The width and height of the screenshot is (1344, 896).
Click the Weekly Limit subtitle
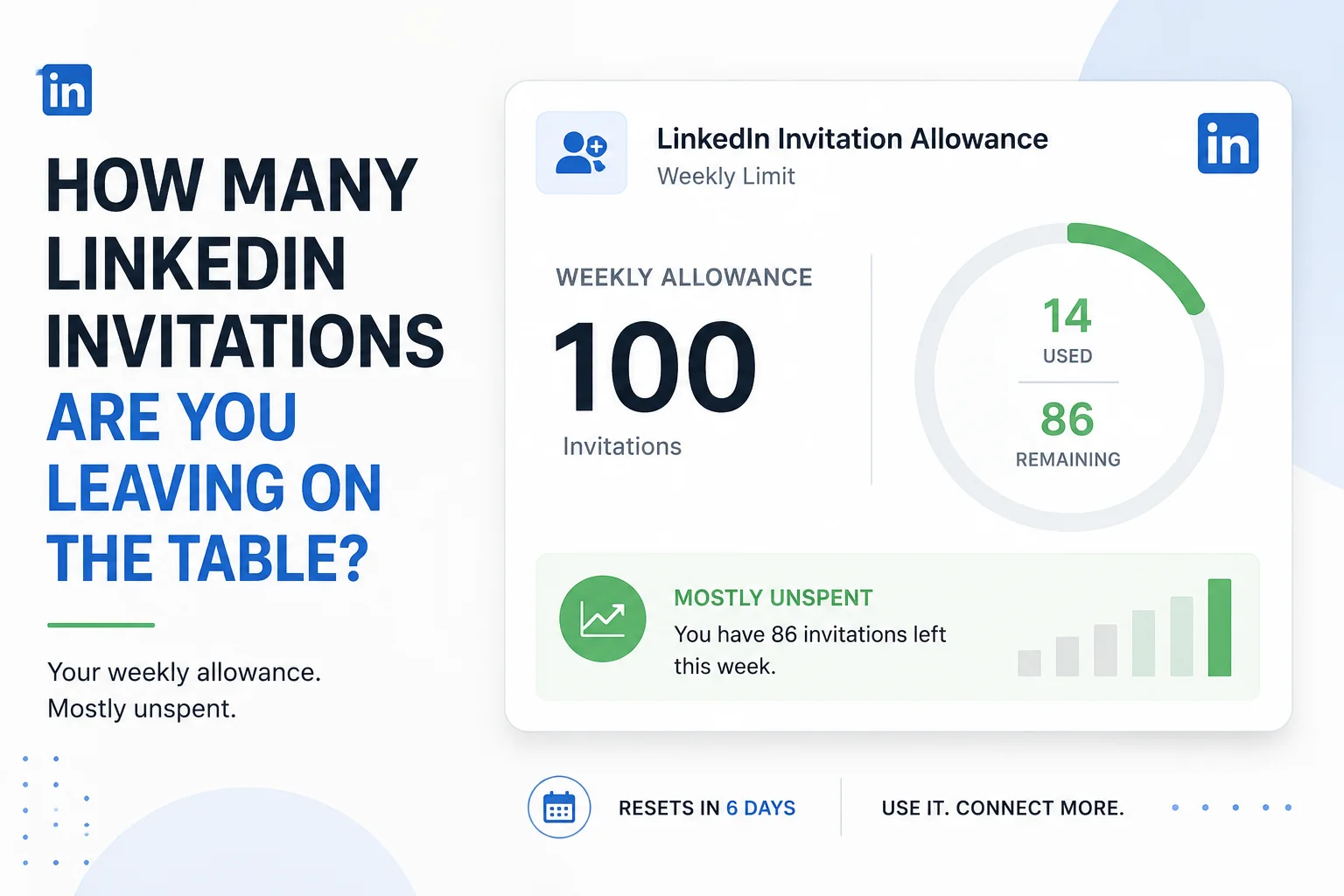point(726,177)
